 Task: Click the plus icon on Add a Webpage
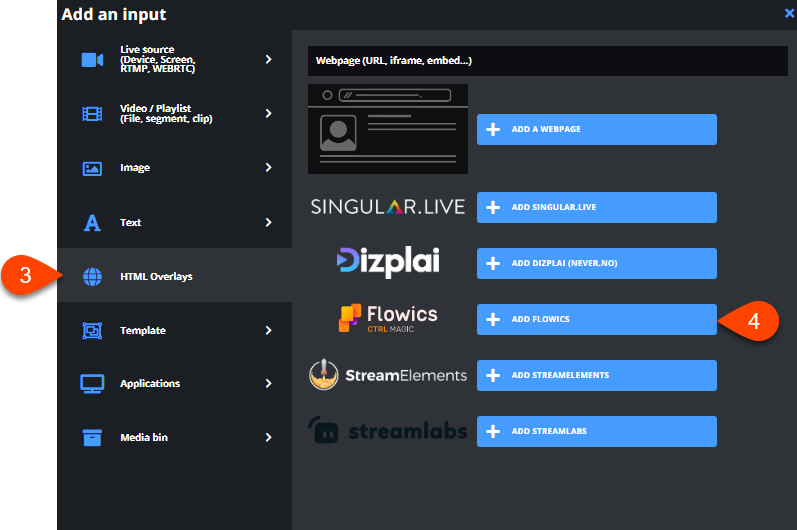[x=493, y=129]
